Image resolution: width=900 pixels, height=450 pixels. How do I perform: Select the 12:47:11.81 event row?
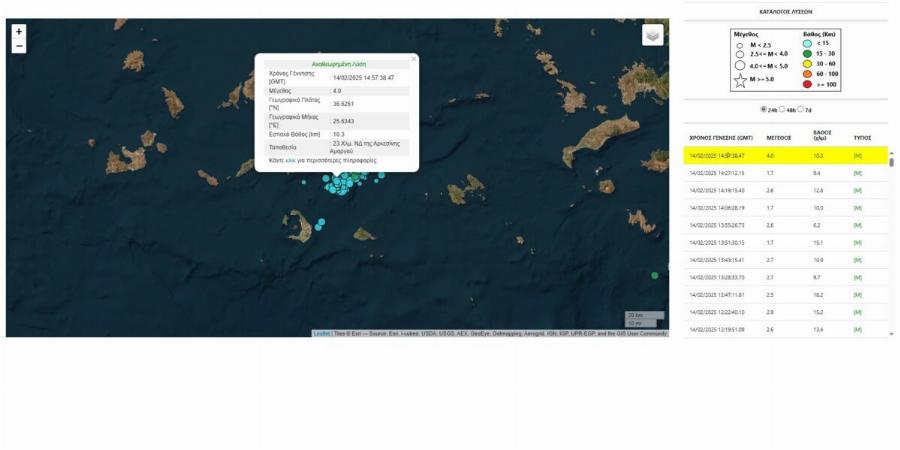[x=786, y=295]
